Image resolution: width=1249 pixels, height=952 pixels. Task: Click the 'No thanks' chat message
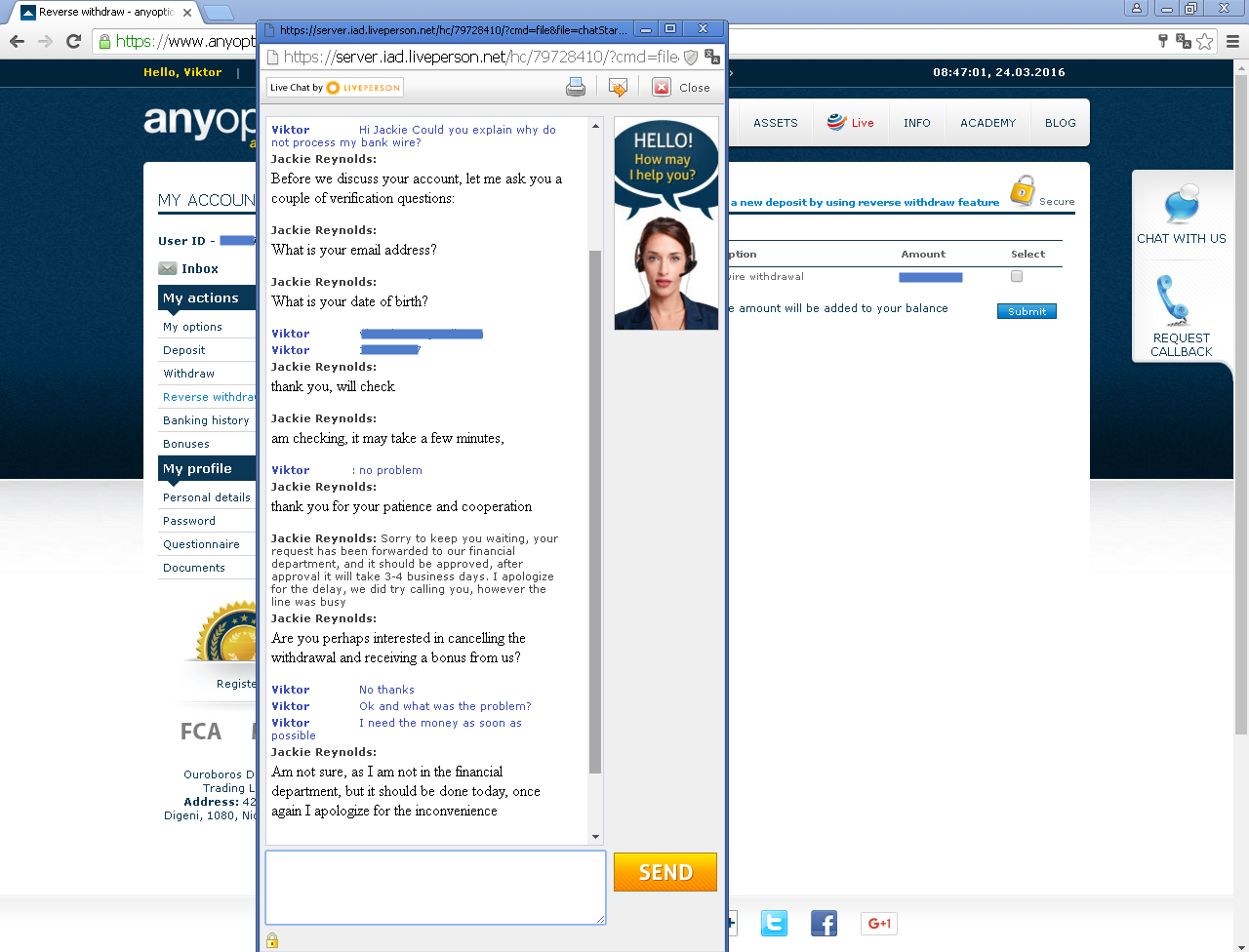[x=386, y=690]
